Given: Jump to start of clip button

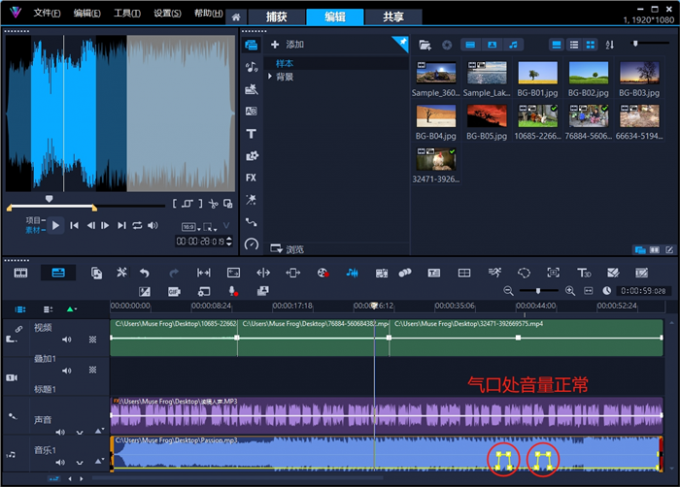Looking at the screenshot, I should coord(74,226).
